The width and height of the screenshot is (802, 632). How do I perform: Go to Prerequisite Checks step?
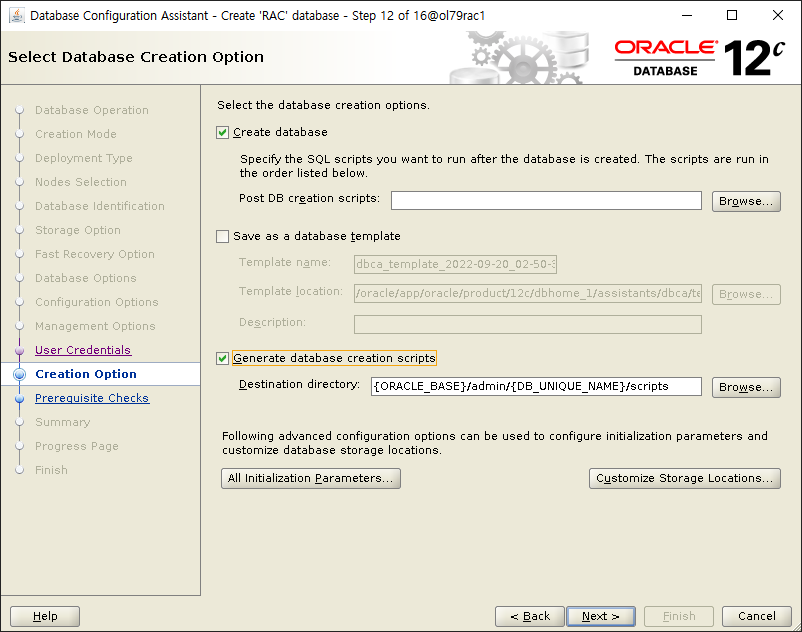point(92,398)
